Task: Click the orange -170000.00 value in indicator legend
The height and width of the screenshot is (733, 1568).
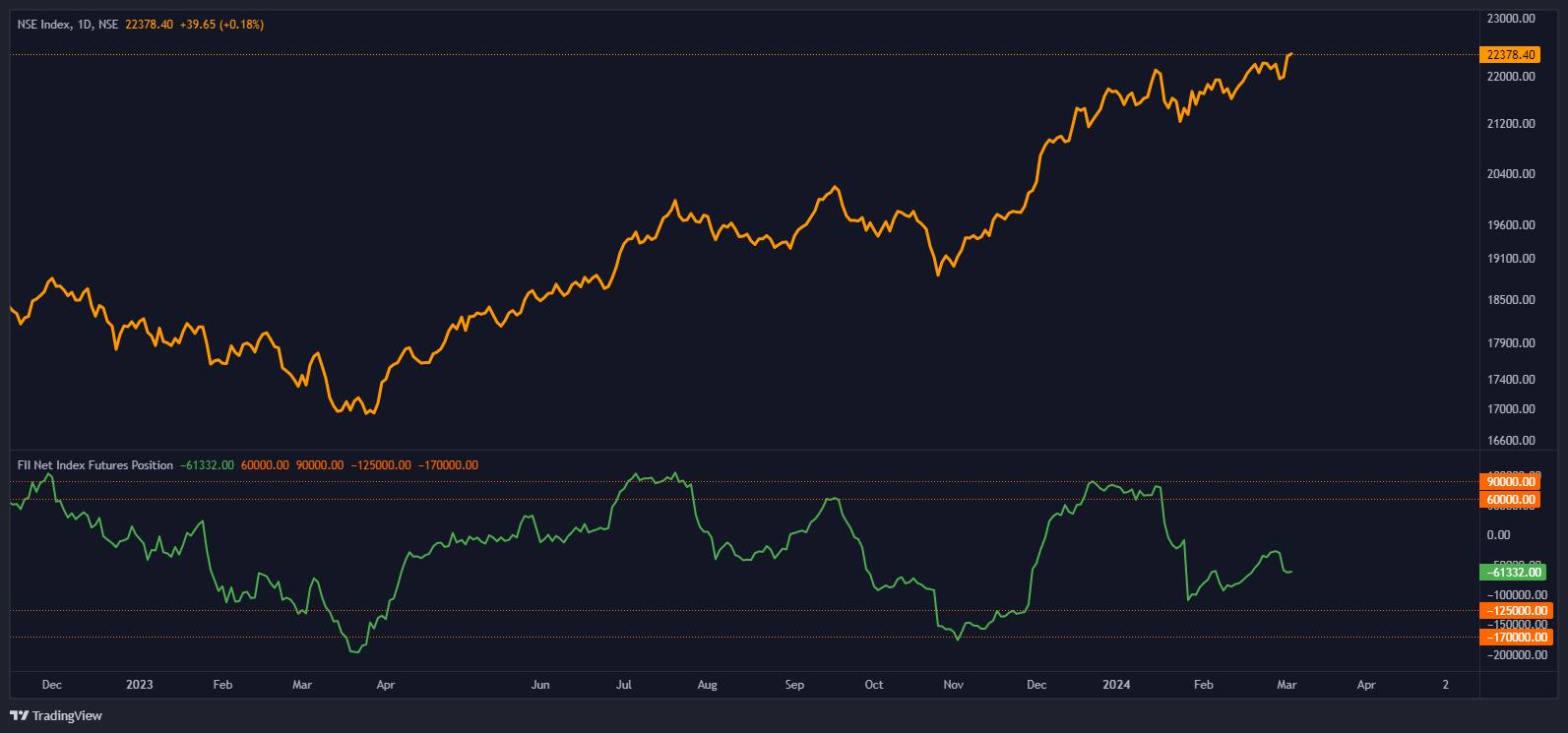Action: [x=449, y=464]
